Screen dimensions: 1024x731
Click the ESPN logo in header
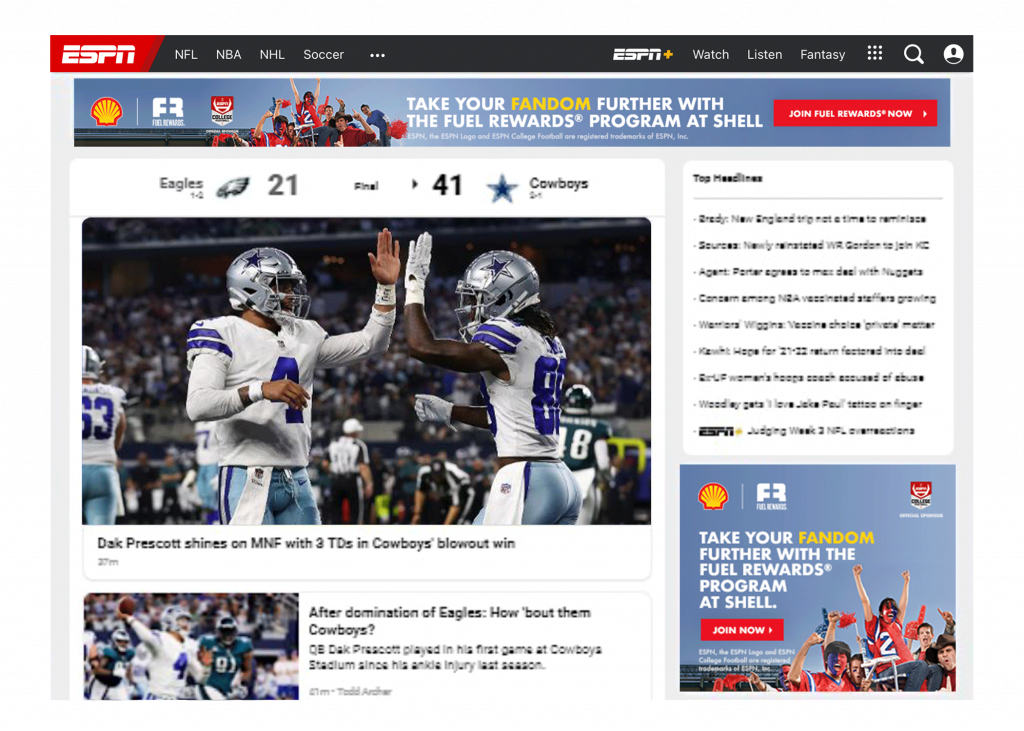(x=99, y=55)
